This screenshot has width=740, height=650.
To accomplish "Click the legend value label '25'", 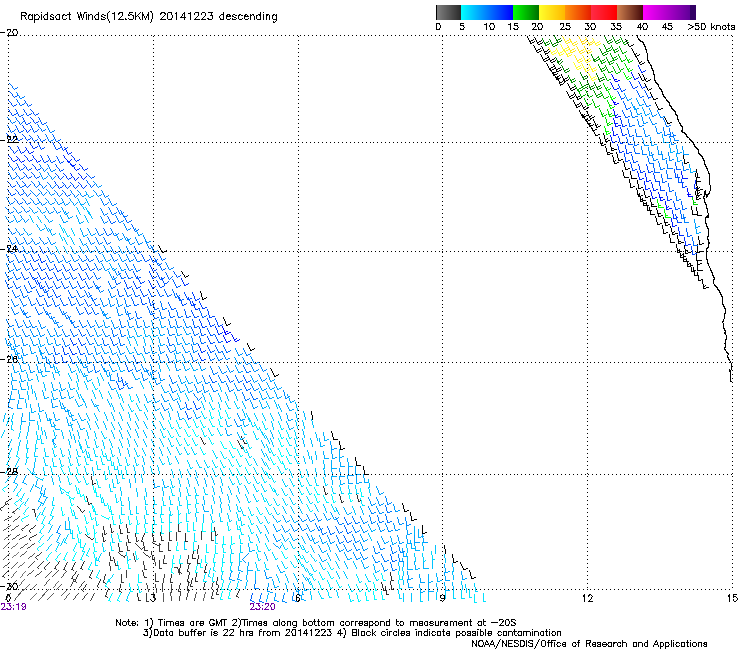I will point(565,27).
